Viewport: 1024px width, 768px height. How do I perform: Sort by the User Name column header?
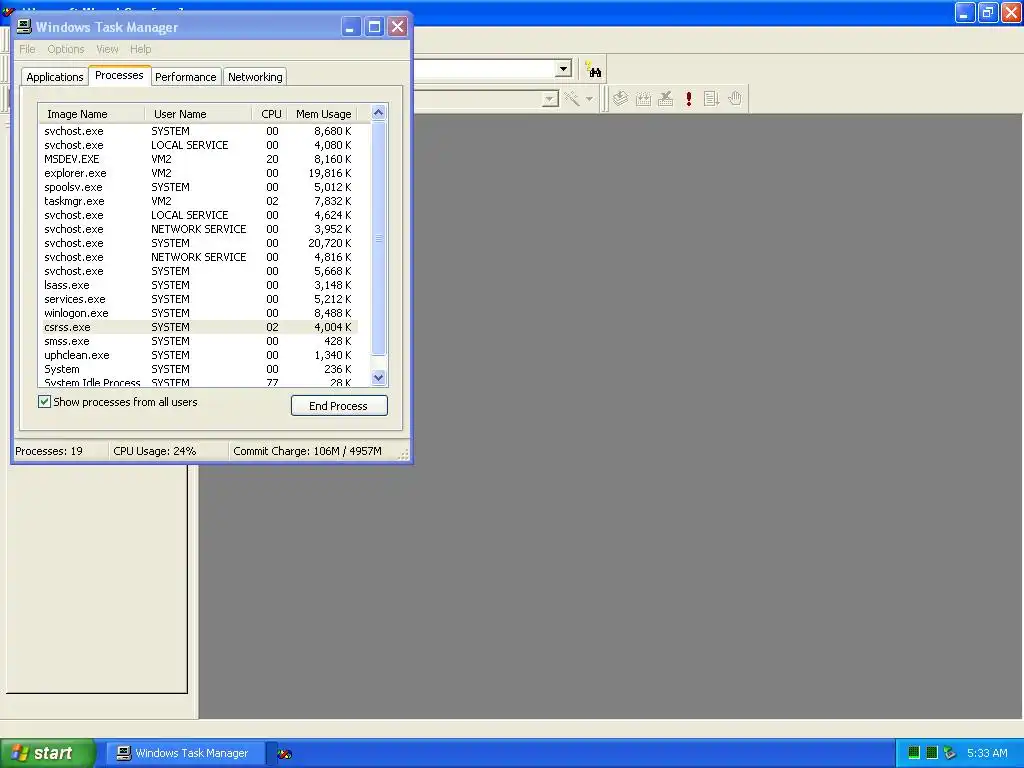(x=198, y=114)
